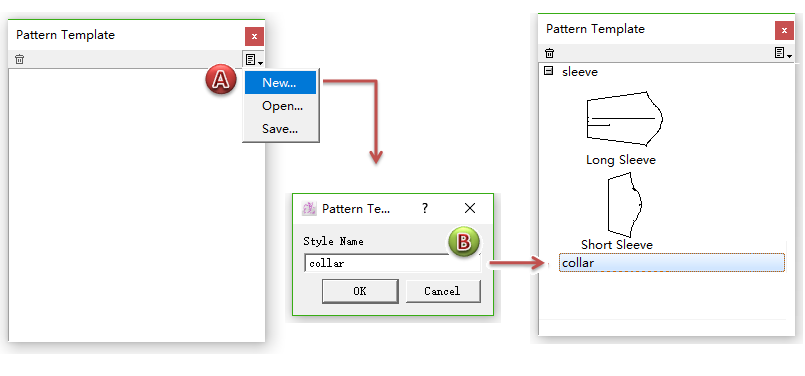Click the app icon in the dialog title bar
This screenshot has height=376, width=805.
coord(309,209)
